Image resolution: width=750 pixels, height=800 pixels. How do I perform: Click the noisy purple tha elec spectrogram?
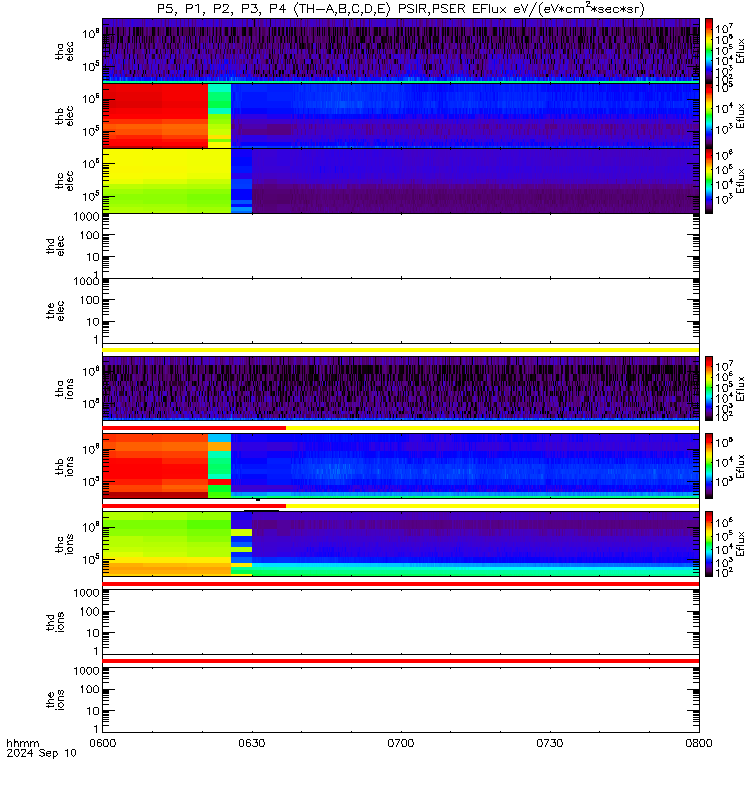(x=401, y=51)
